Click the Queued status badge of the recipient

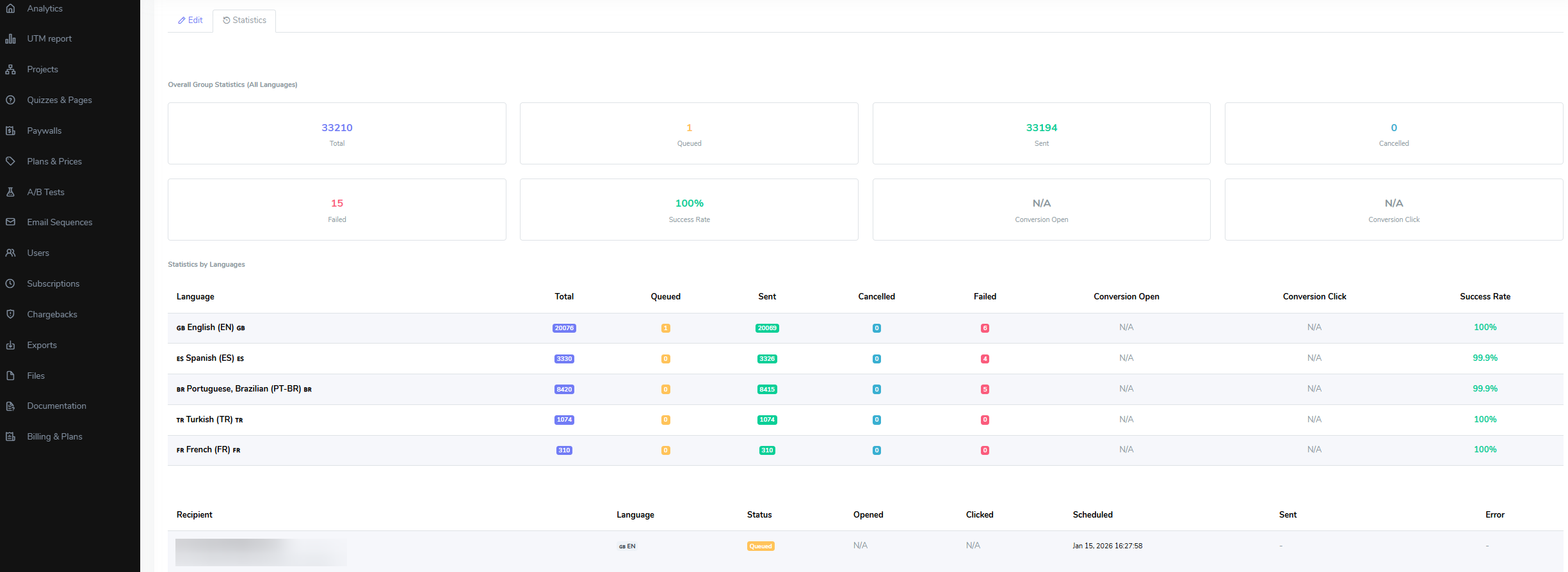(x=761, y=546)
